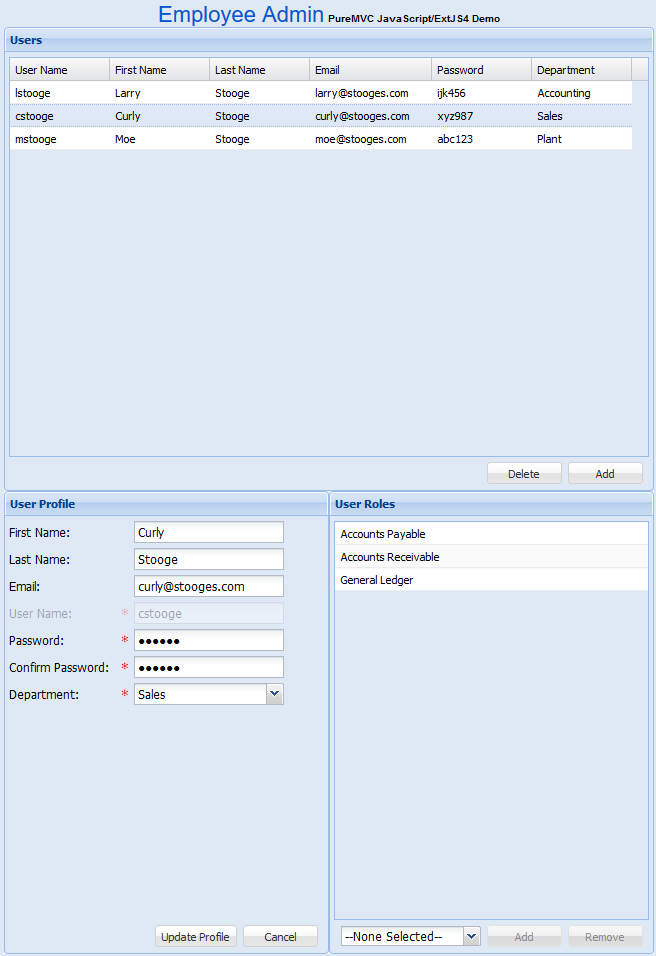
Task: Focus the Password field
Action: coord(209,640)
